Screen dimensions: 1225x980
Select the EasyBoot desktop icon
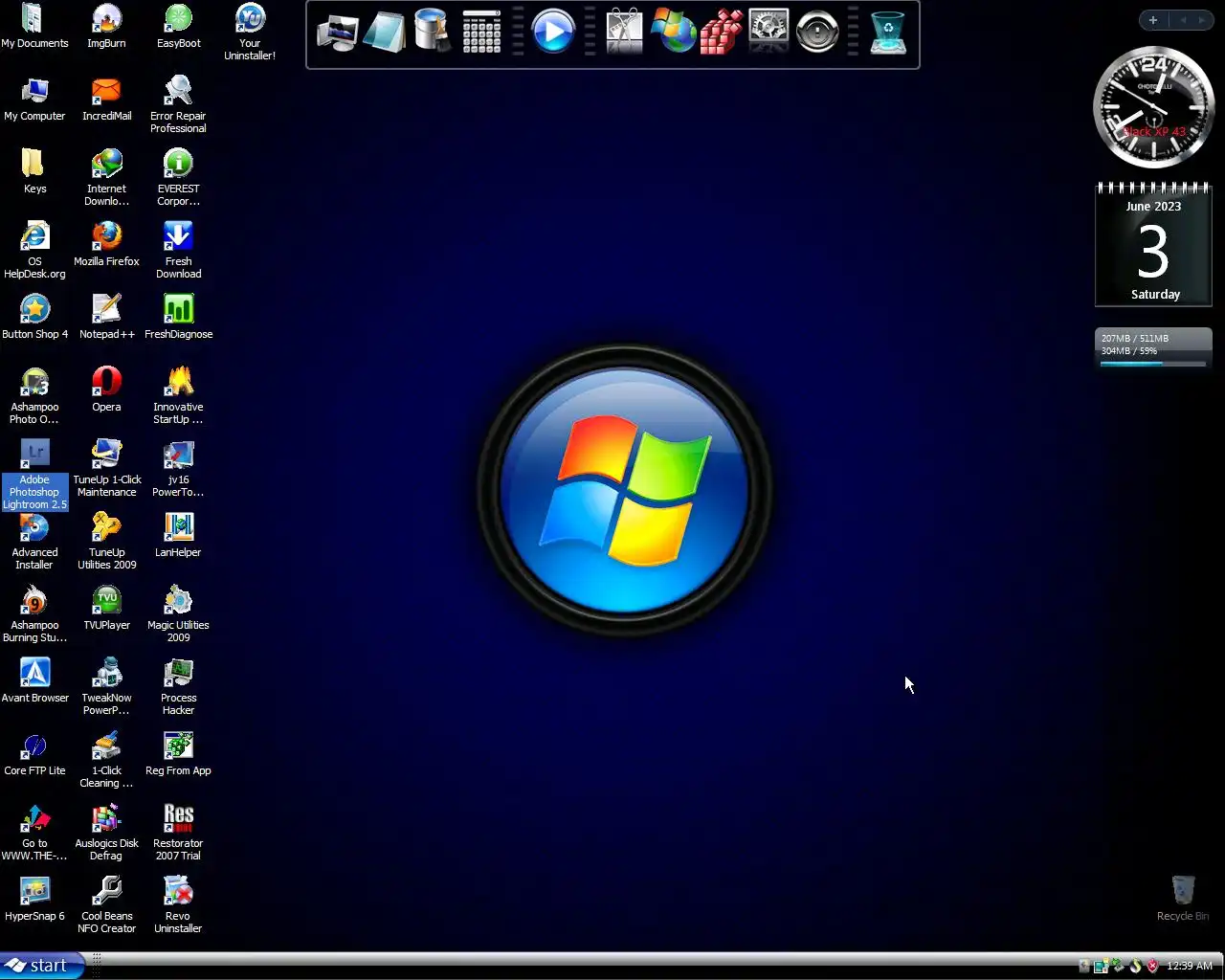(178, 27)
